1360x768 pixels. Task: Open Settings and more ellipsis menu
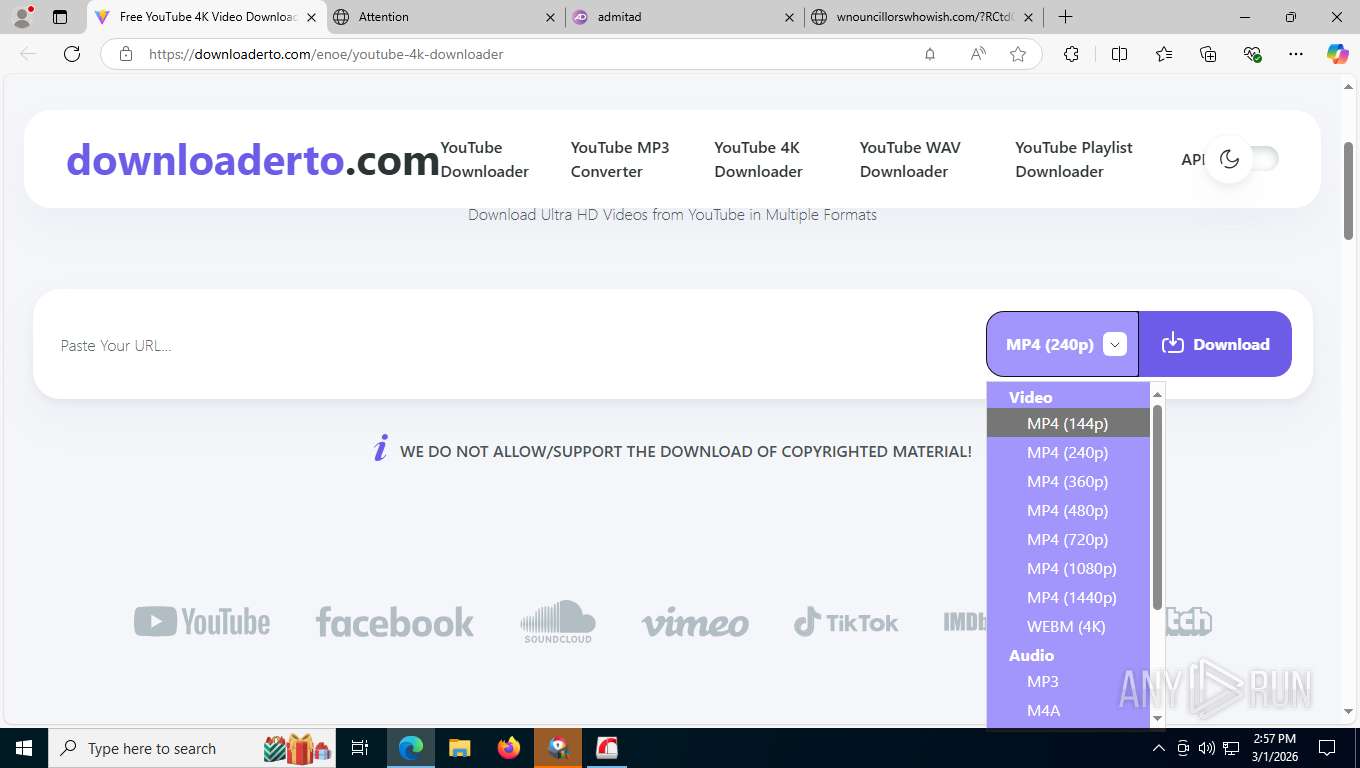point(1296,54)
